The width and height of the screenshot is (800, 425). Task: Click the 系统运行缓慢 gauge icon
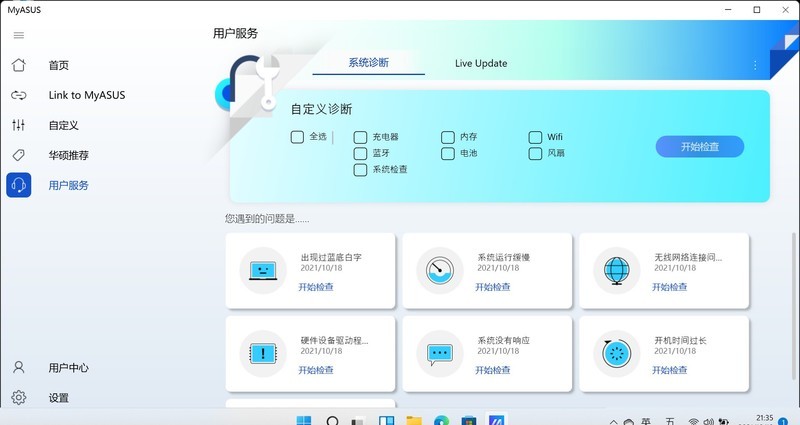(440, 271)
